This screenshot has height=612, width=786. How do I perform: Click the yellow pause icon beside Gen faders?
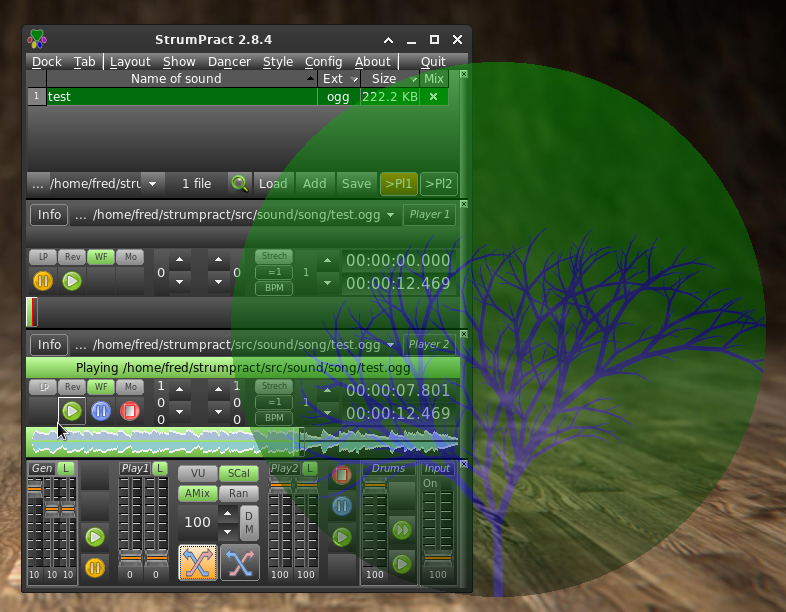(x=95, y=568)
